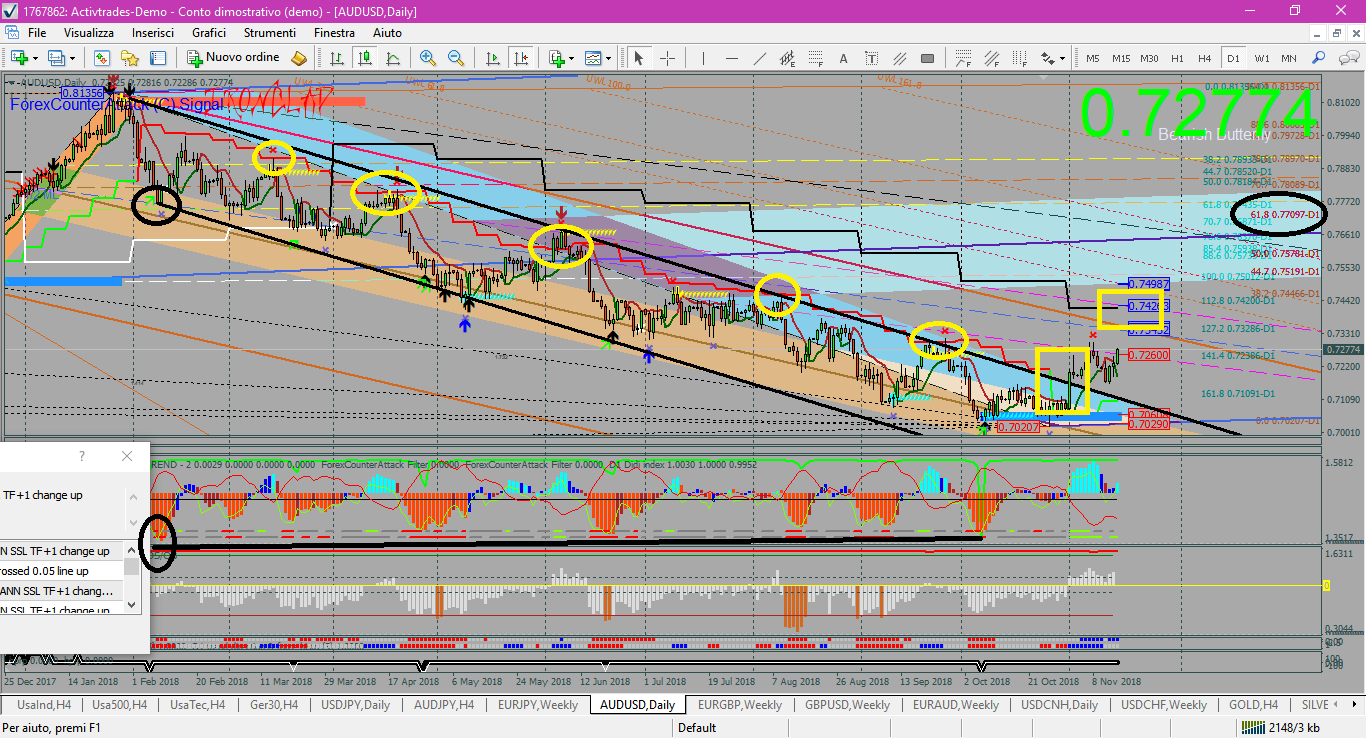Image resolution: width=1366 pixels, height=738 pixels.
Task: Open the File menu
Action: click(37, 33)
